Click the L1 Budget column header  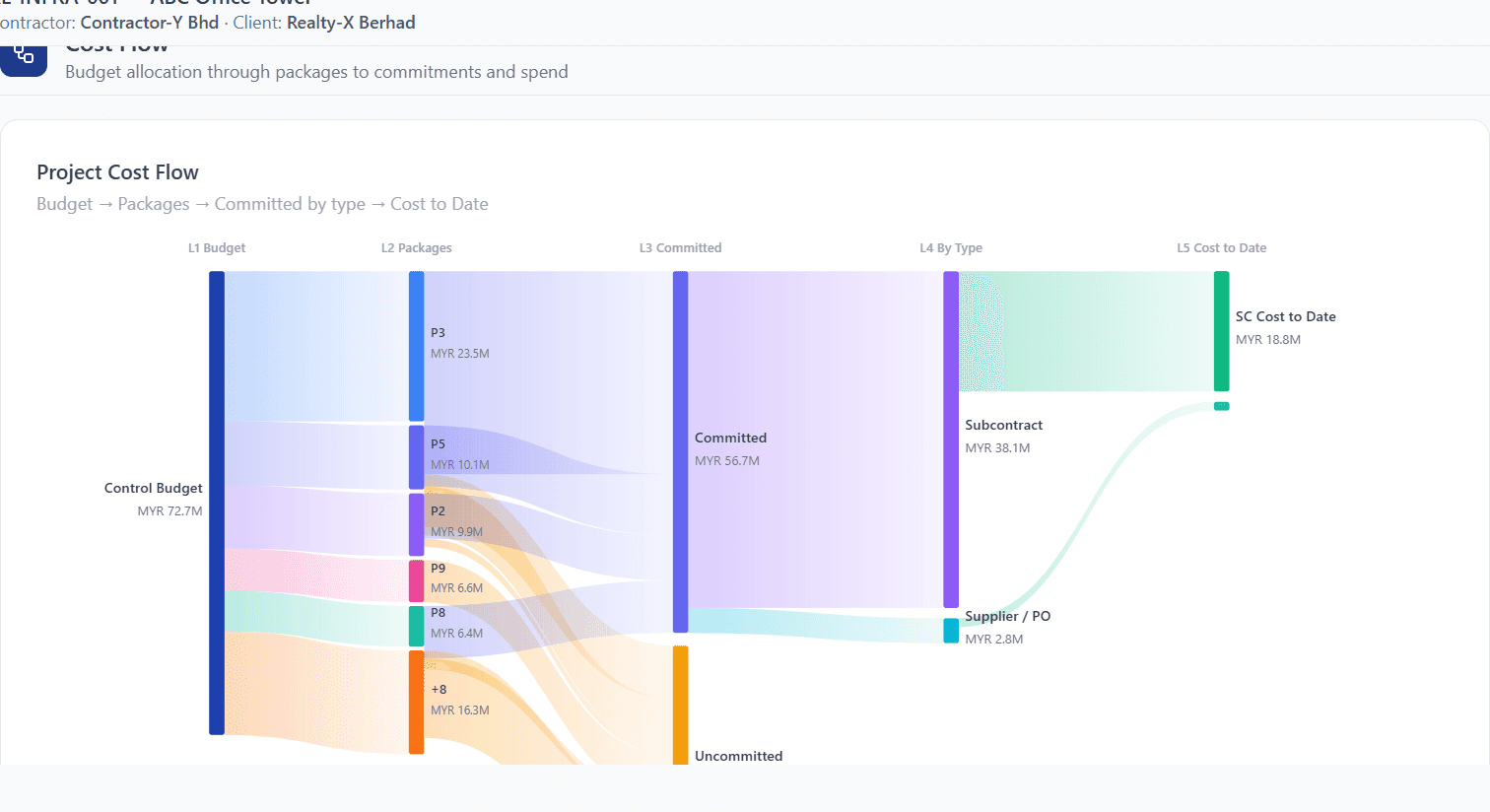coord(217,248)
